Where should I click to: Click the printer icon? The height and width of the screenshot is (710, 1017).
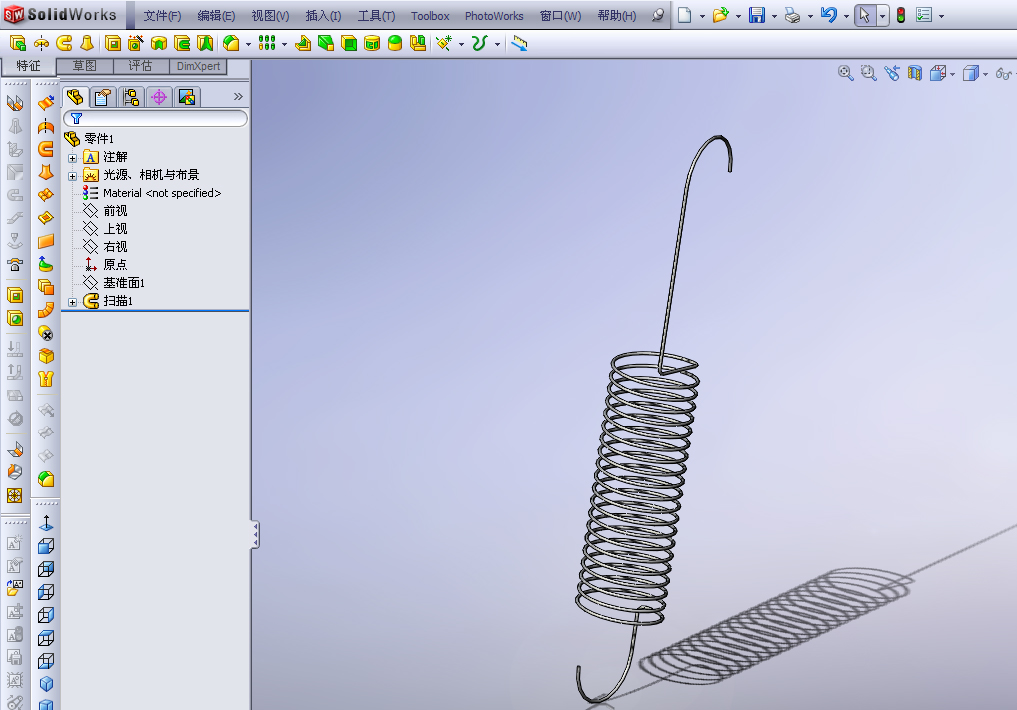click(x=792, y=15)
